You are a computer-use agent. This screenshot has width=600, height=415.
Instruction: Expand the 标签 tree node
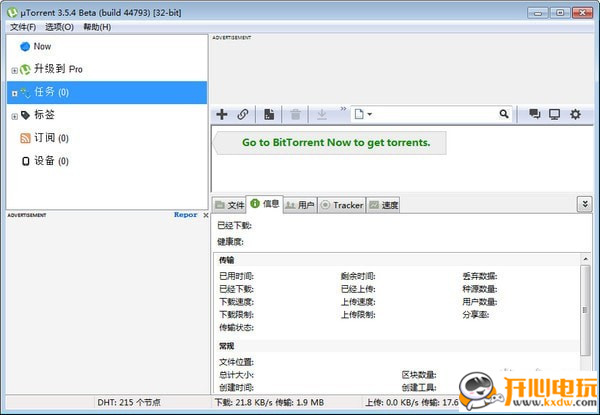click(x=14, y=116)
